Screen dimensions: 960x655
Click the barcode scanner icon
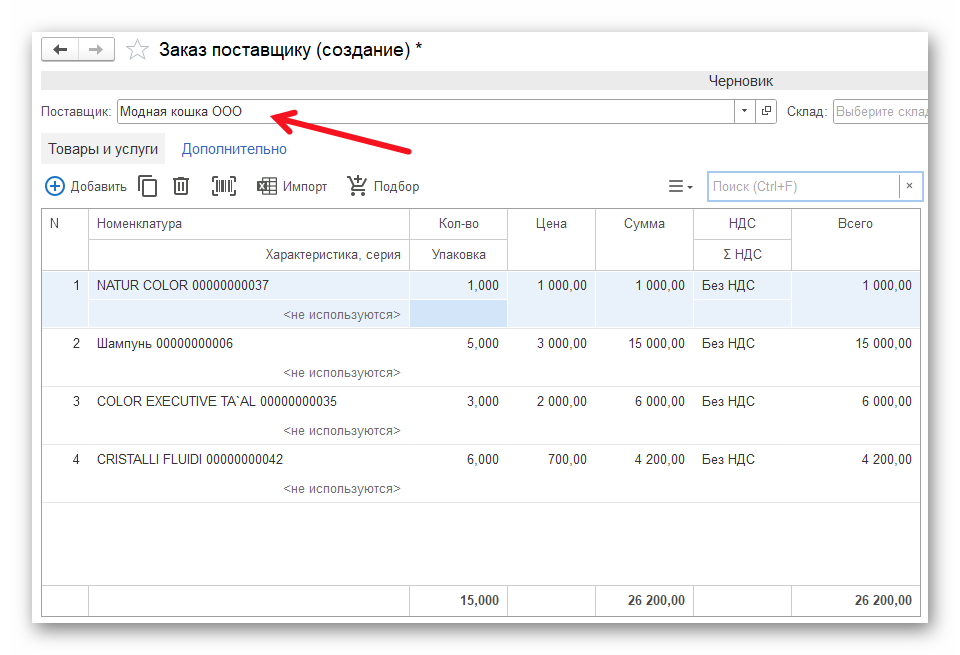224,186
